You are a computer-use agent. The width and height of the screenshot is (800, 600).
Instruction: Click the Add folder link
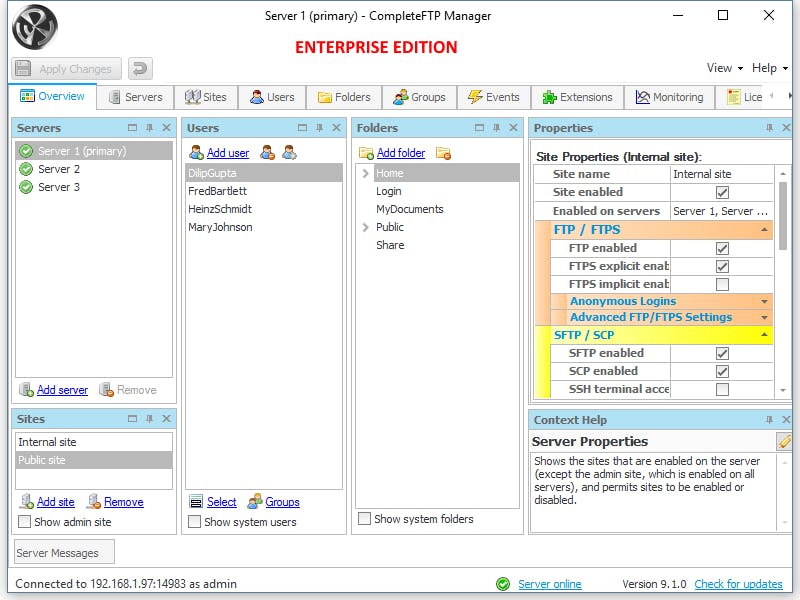pyautogui.click(x=401, y=153)
